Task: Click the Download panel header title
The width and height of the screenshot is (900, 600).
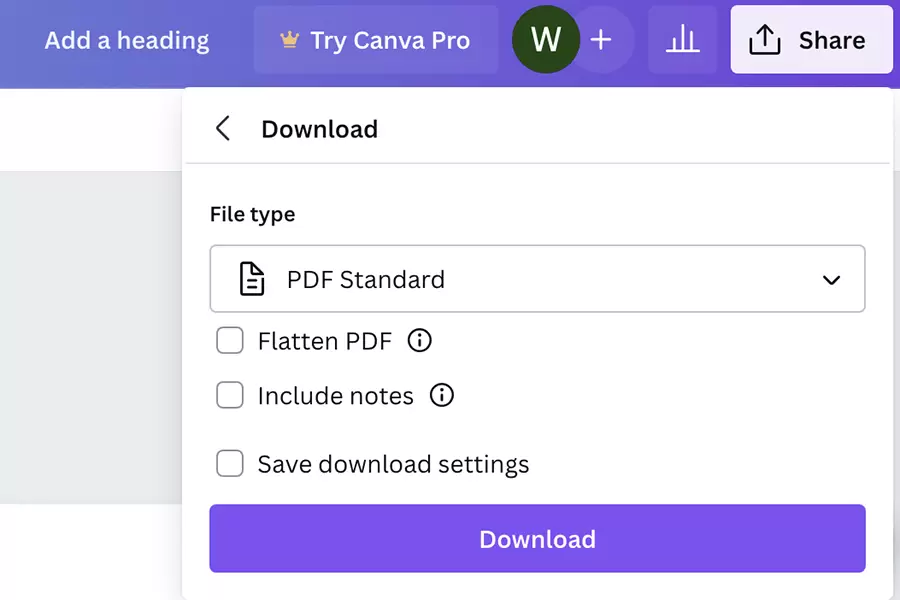Action: (x=319, y=129)
